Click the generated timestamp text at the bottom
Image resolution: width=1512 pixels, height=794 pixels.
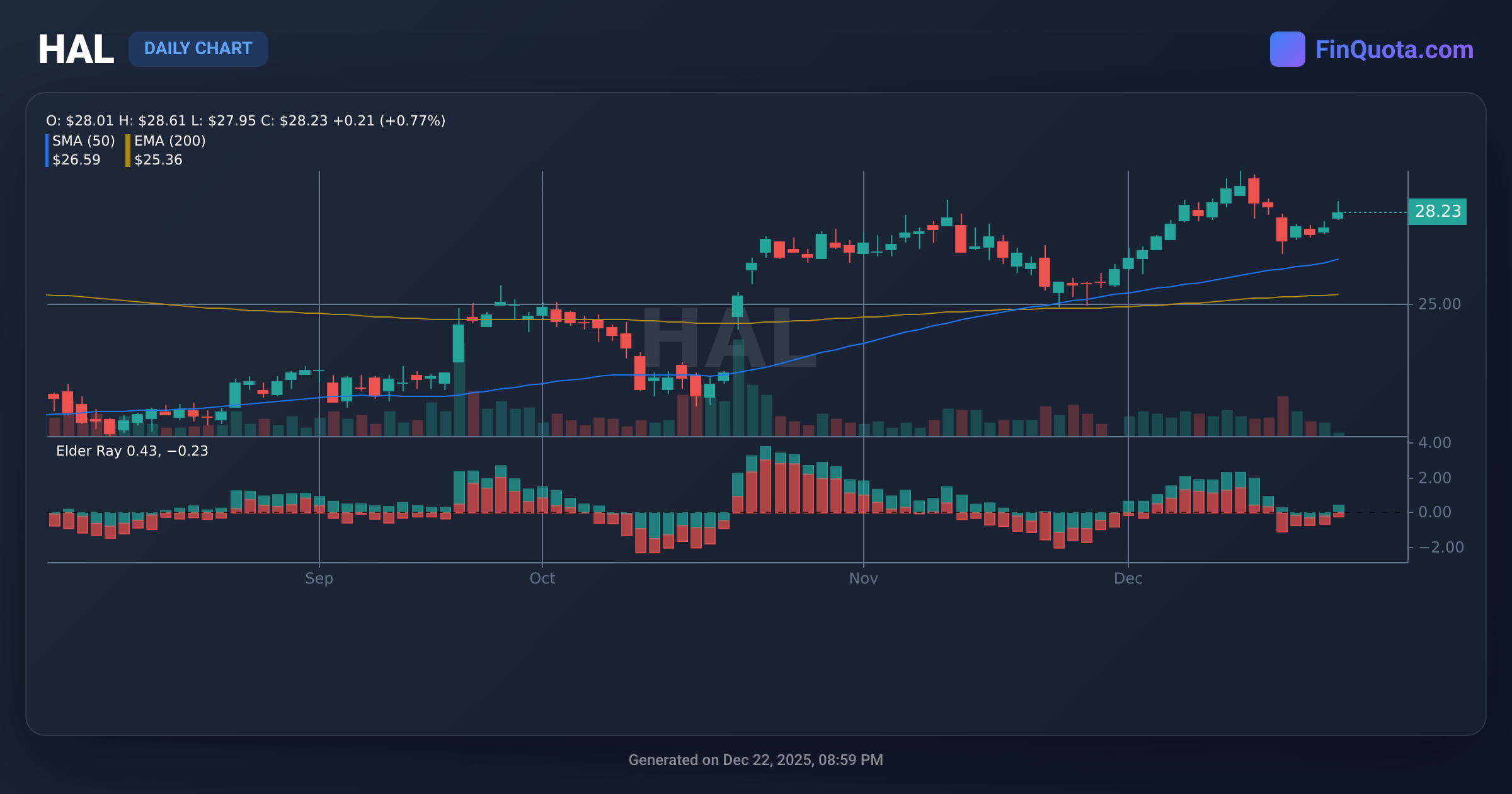point(755,760)
